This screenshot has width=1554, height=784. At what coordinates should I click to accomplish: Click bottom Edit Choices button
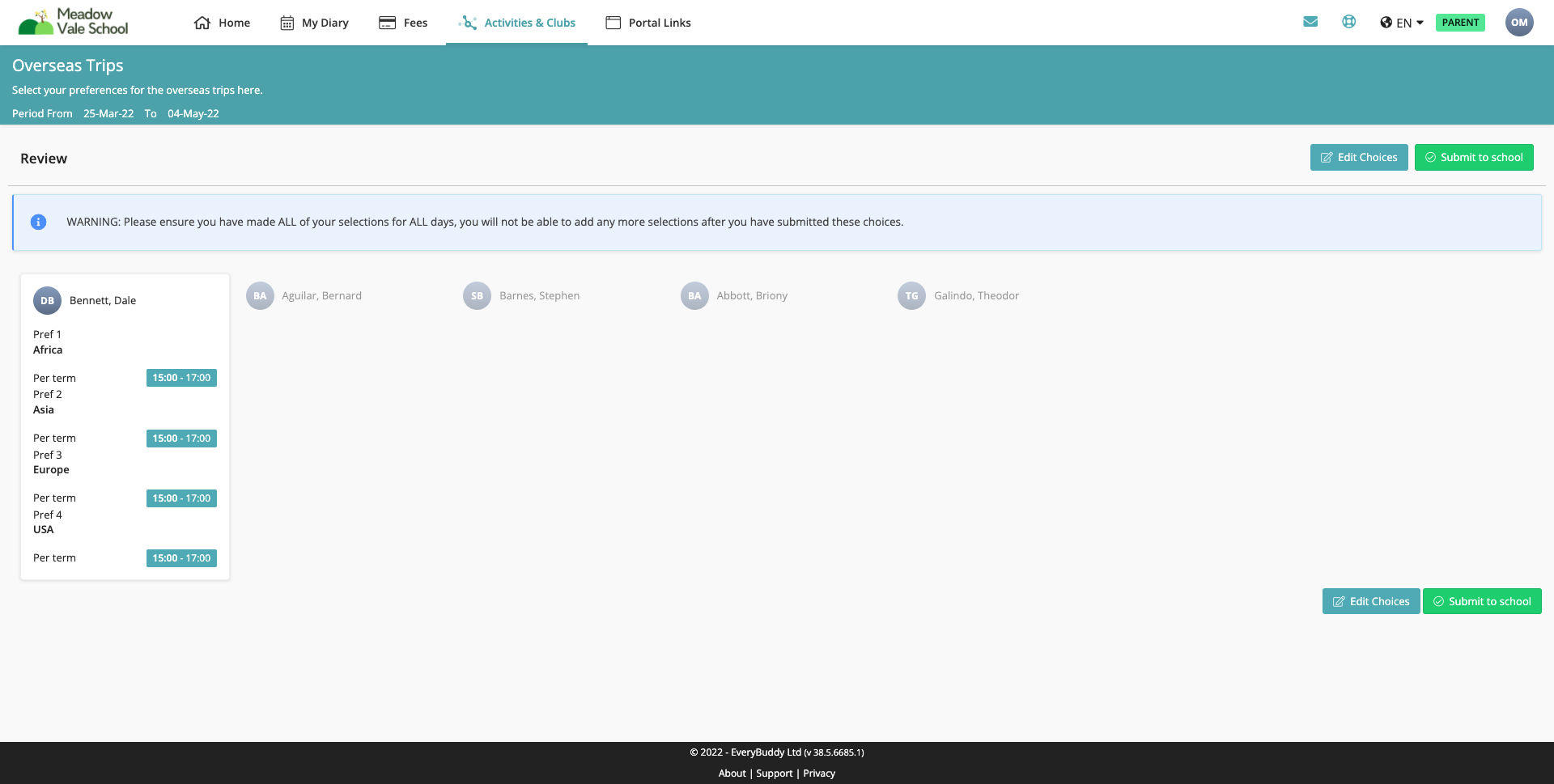click(1371, 601)
